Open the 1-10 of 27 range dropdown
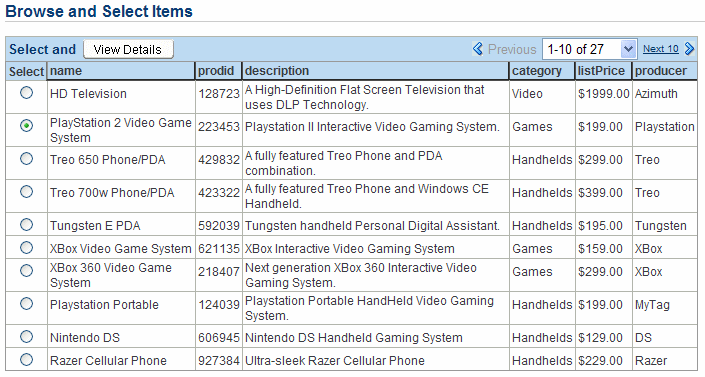Screen dimensions: 705x377 tap(589, 49)
